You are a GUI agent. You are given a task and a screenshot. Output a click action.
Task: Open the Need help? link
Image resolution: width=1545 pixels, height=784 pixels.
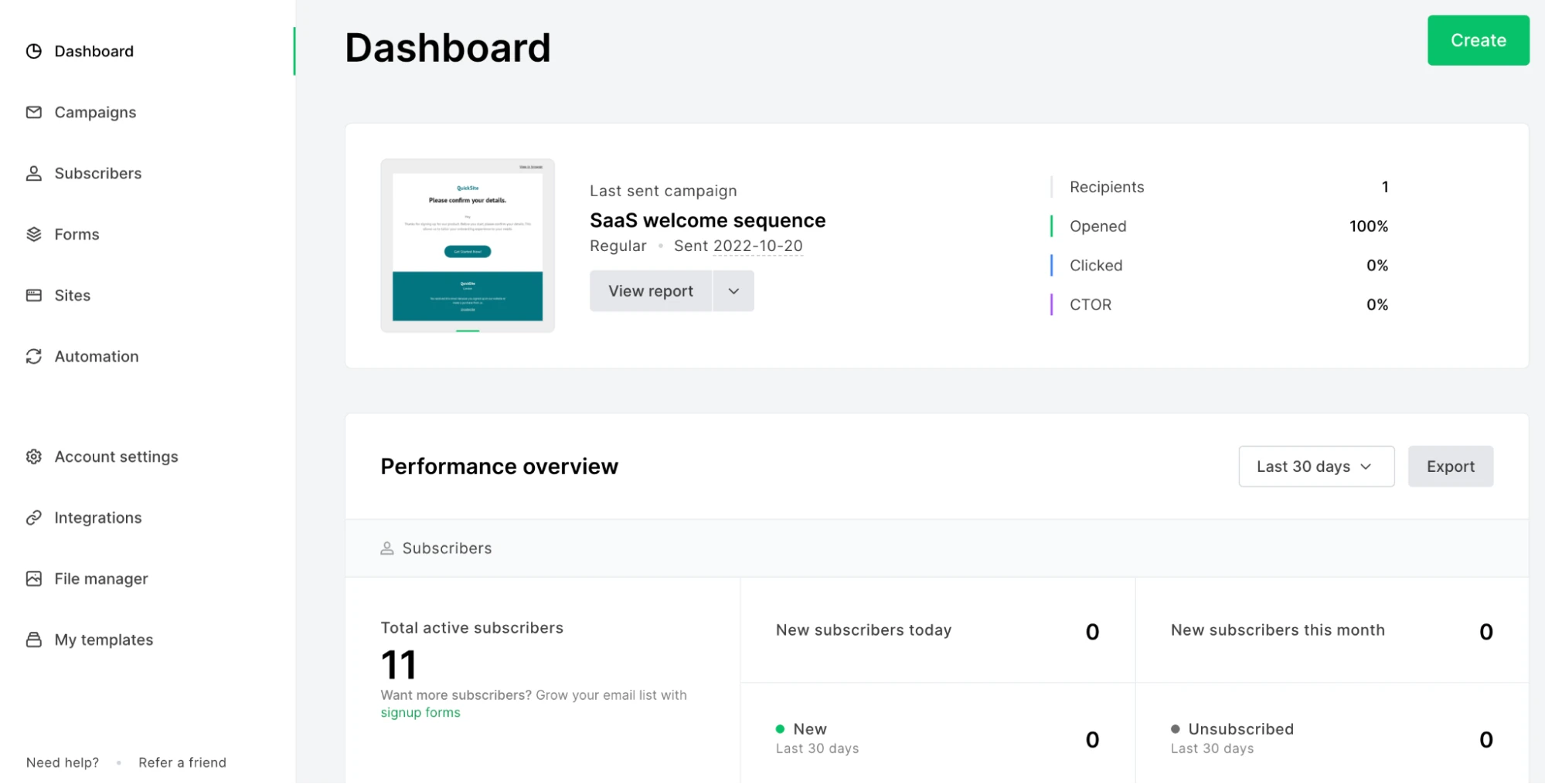click(x=63, y=762)
